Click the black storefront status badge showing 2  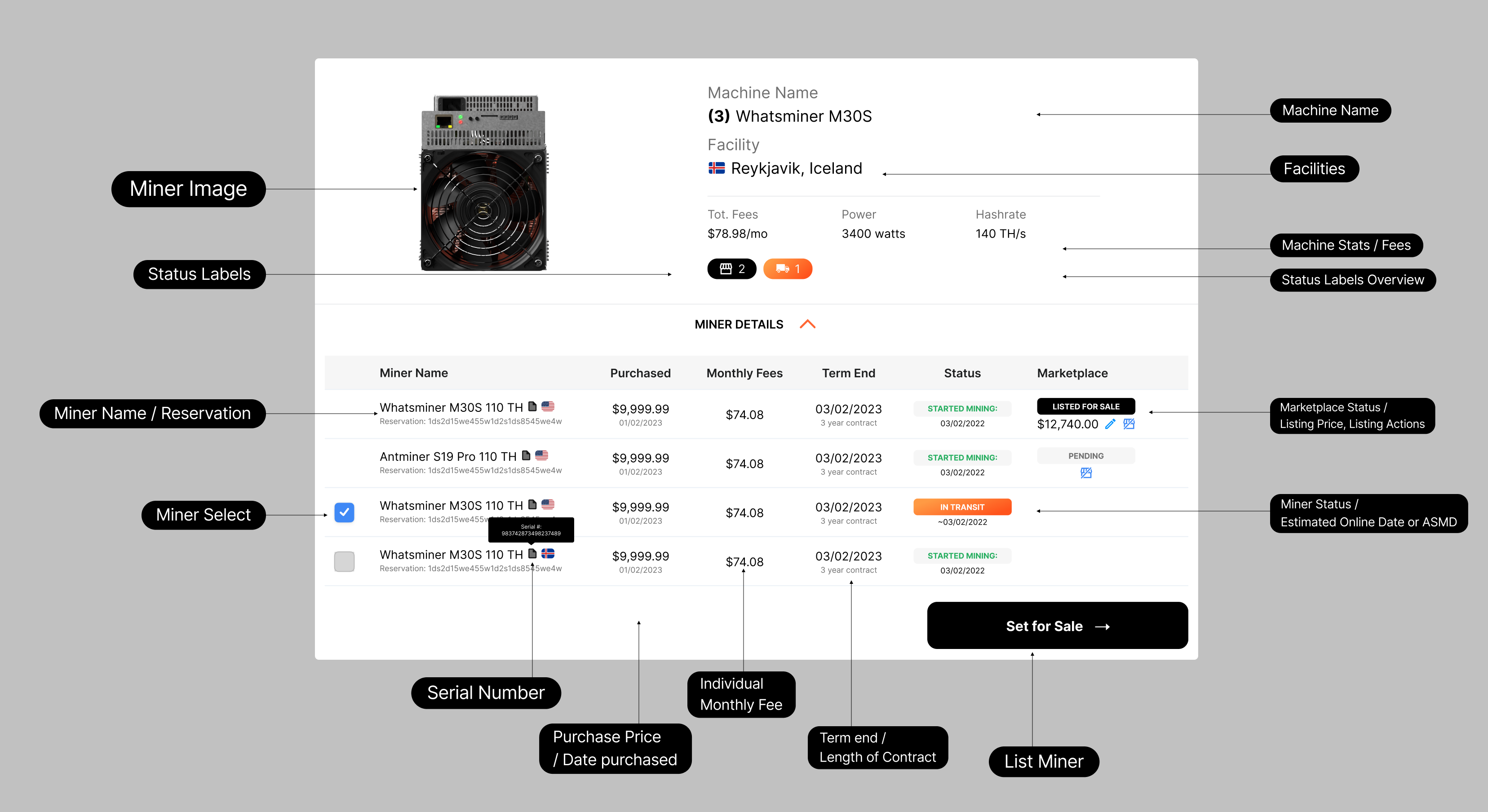732,269
